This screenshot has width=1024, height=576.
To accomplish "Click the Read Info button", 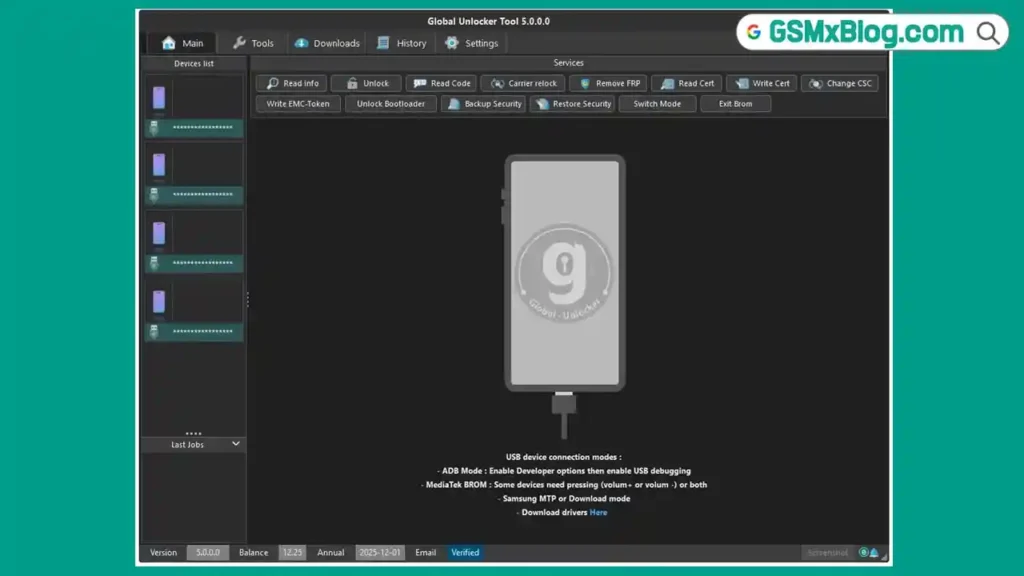I will [x=292, y=84].
